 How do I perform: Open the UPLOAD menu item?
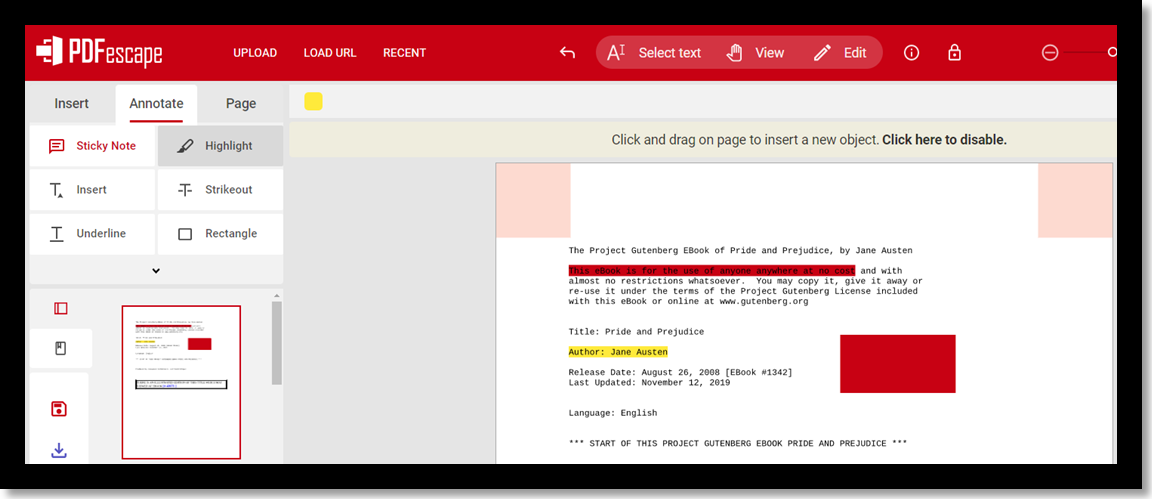[x=255, y=53]
